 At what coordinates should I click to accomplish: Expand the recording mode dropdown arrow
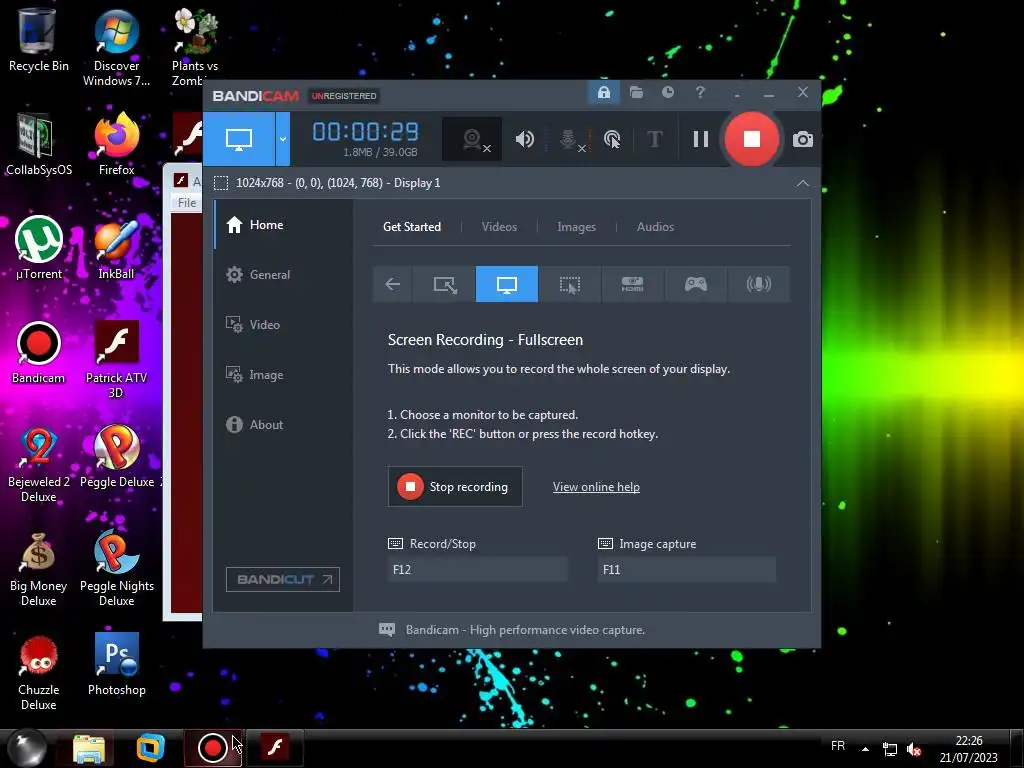pyautogui.click(x=283, y=138)
